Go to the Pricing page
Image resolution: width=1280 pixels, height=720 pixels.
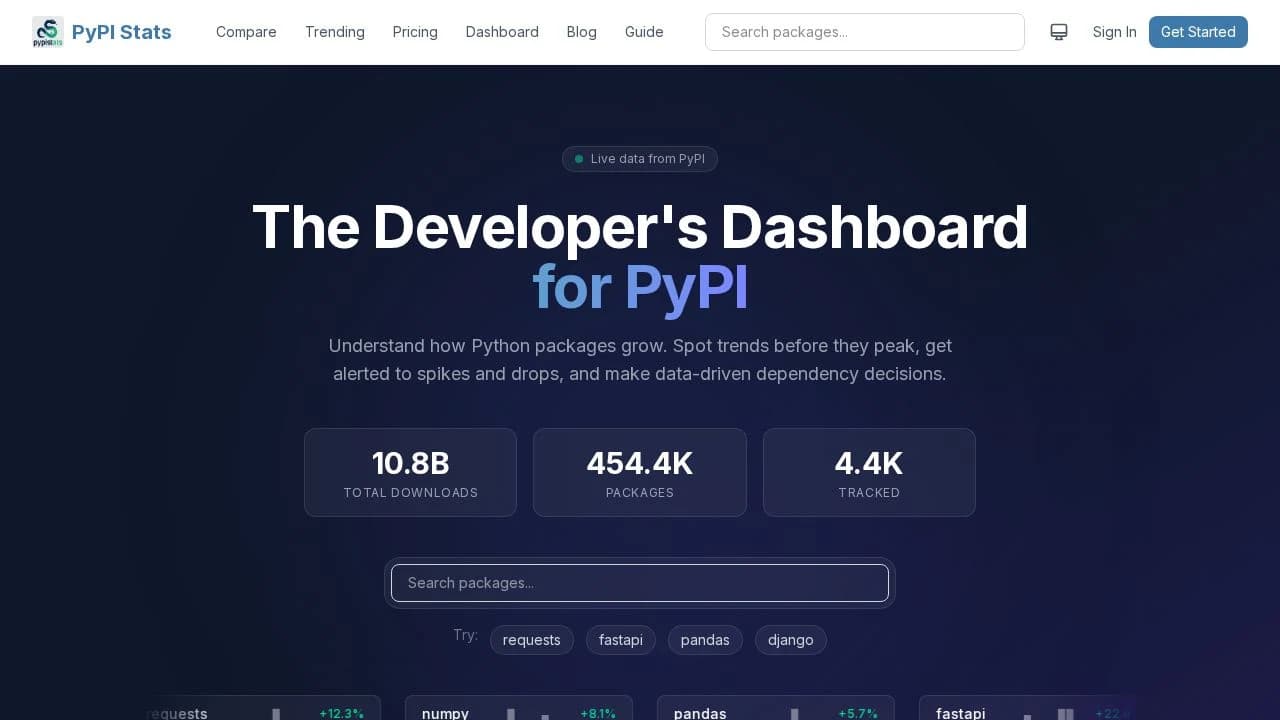pyautogui.click(x=415, y=32)
